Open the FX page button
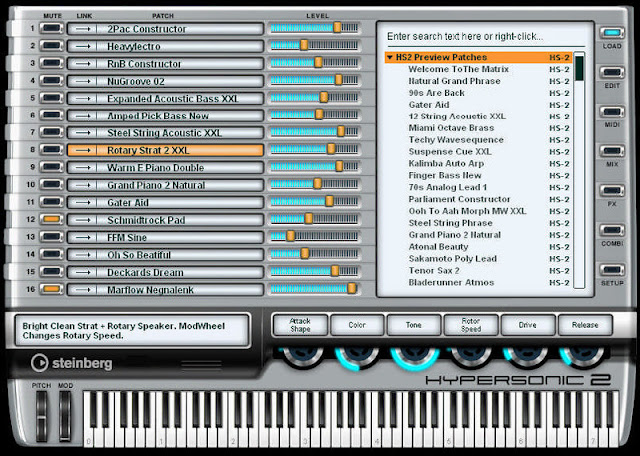640x456 pixels. [x=612, y=191]
